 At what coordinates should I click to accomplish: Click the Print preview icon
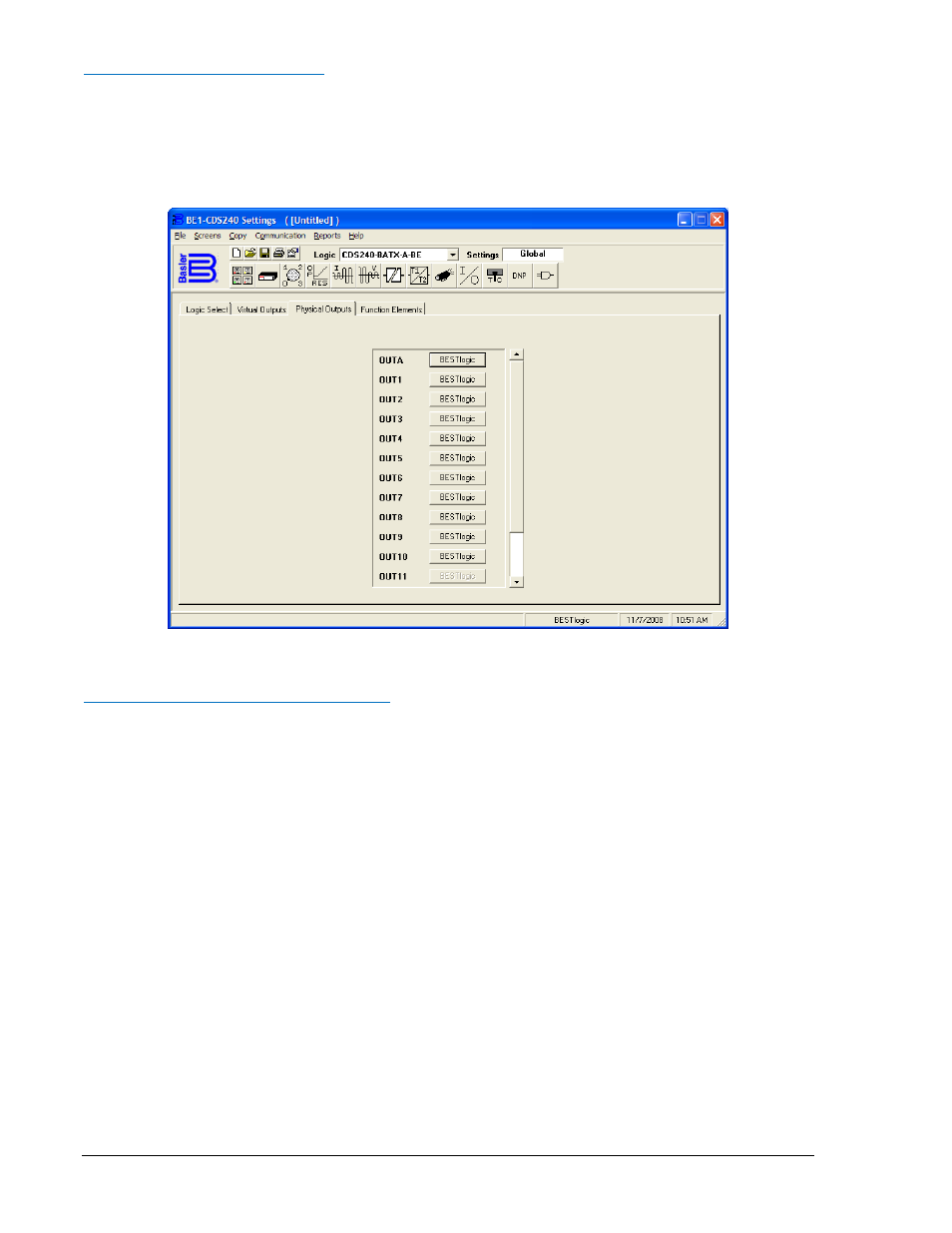pyautogui.click(x=293, y=254)
